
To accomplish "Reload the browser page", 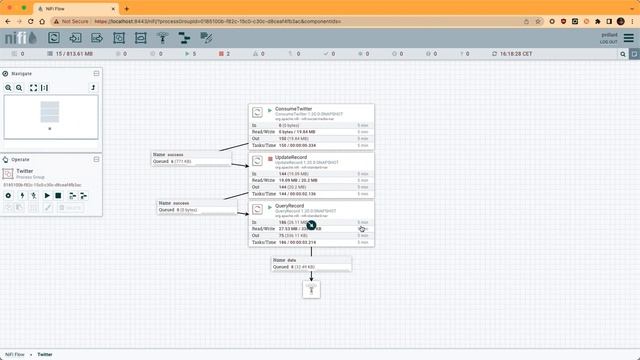I will 31,21.
